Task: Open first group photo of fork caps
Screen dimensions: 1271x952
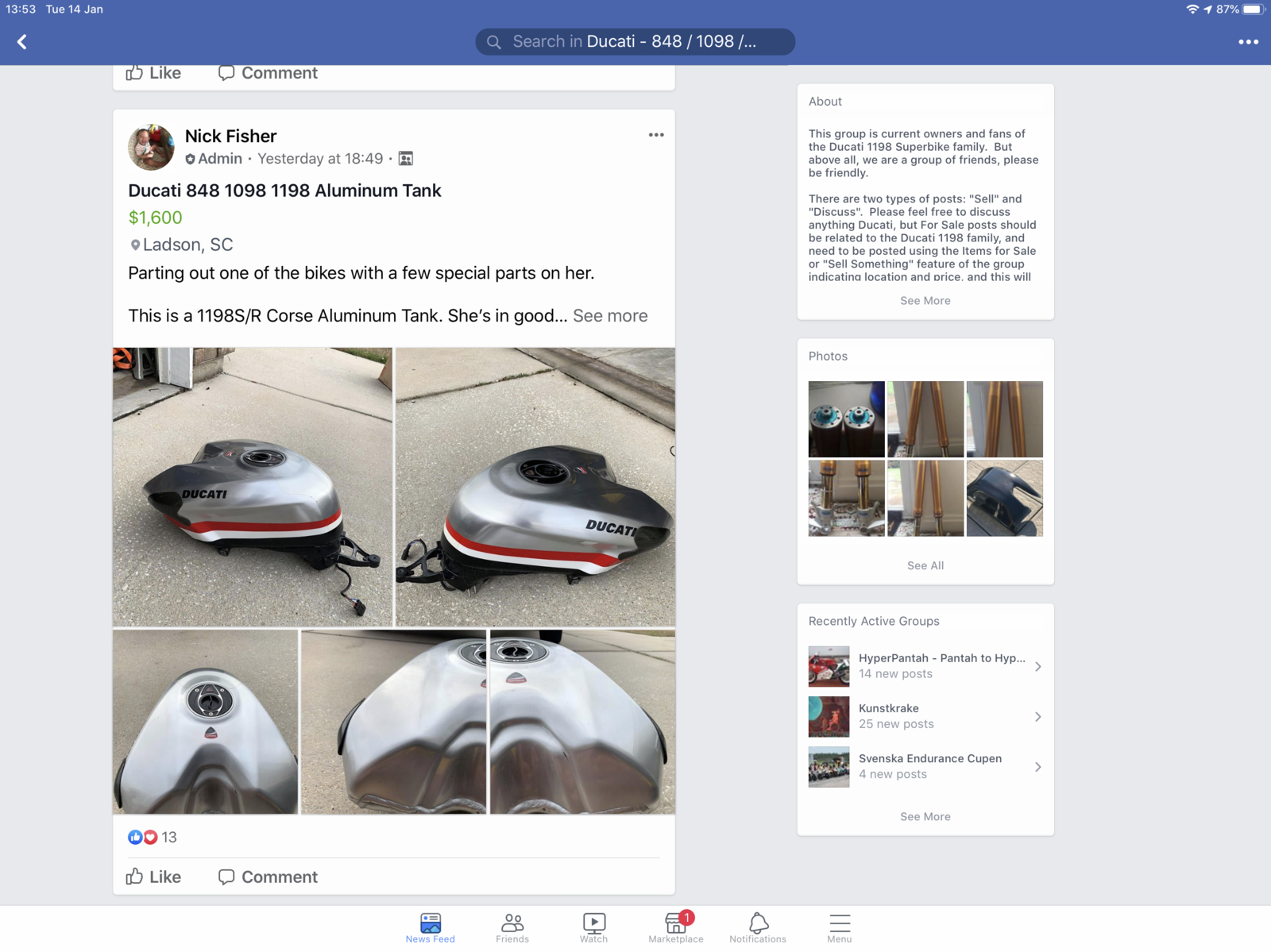Action: 846,419
